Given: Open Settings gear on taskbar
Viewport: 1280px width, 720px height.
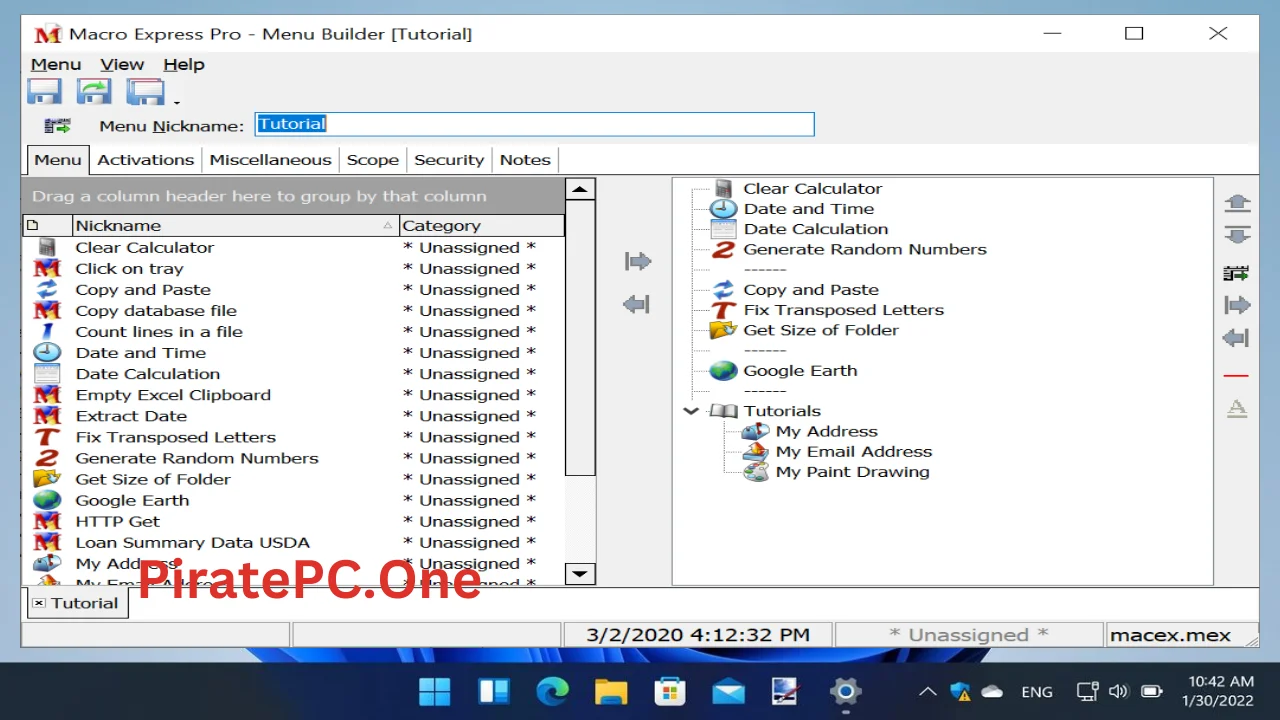Looking at the screenshot, I should coord(846,691).
